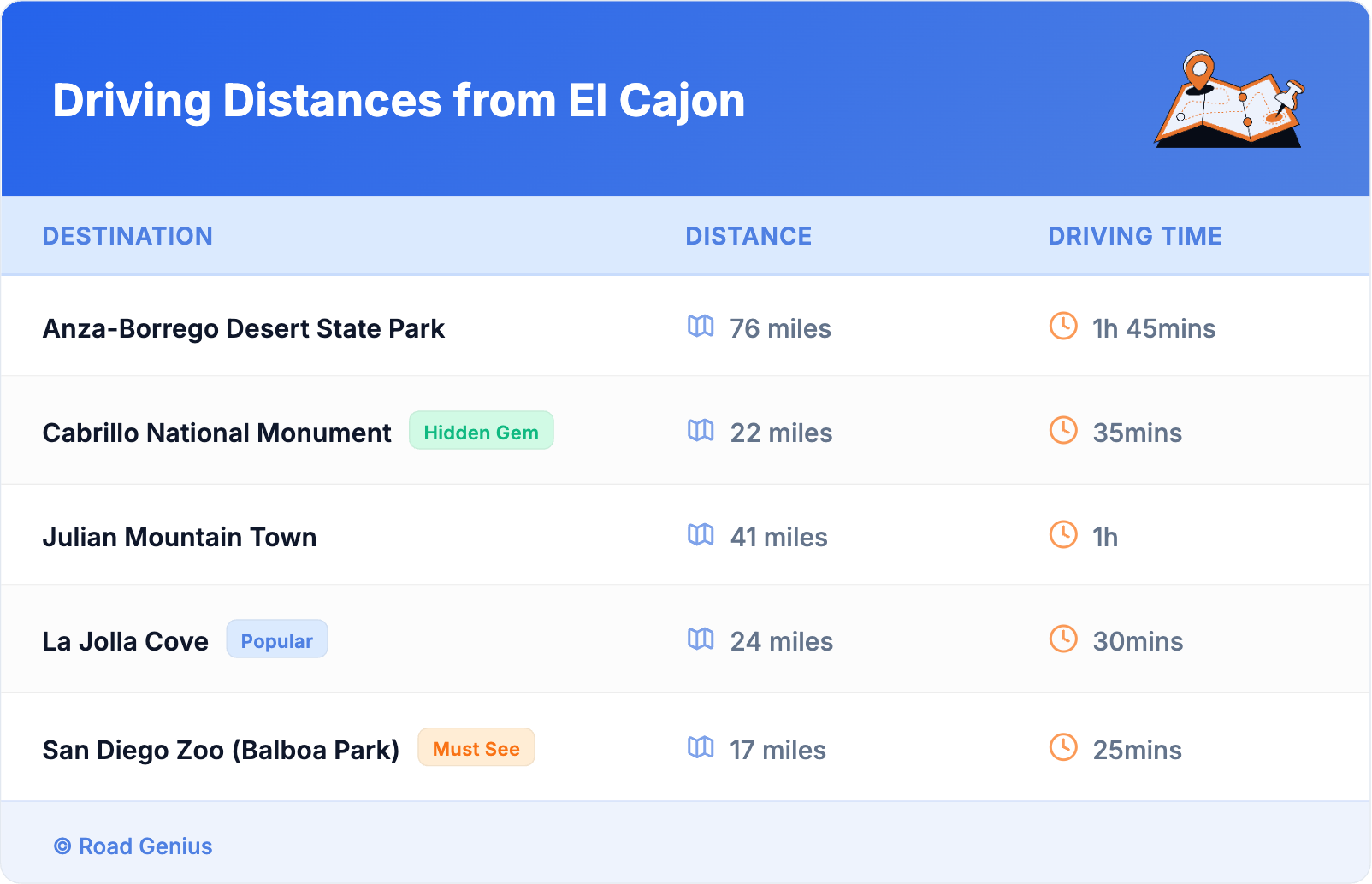The width and height of the screenshot is (1372, 884).
Task: Select the Driving Time column header
Action: [1134, 236]
